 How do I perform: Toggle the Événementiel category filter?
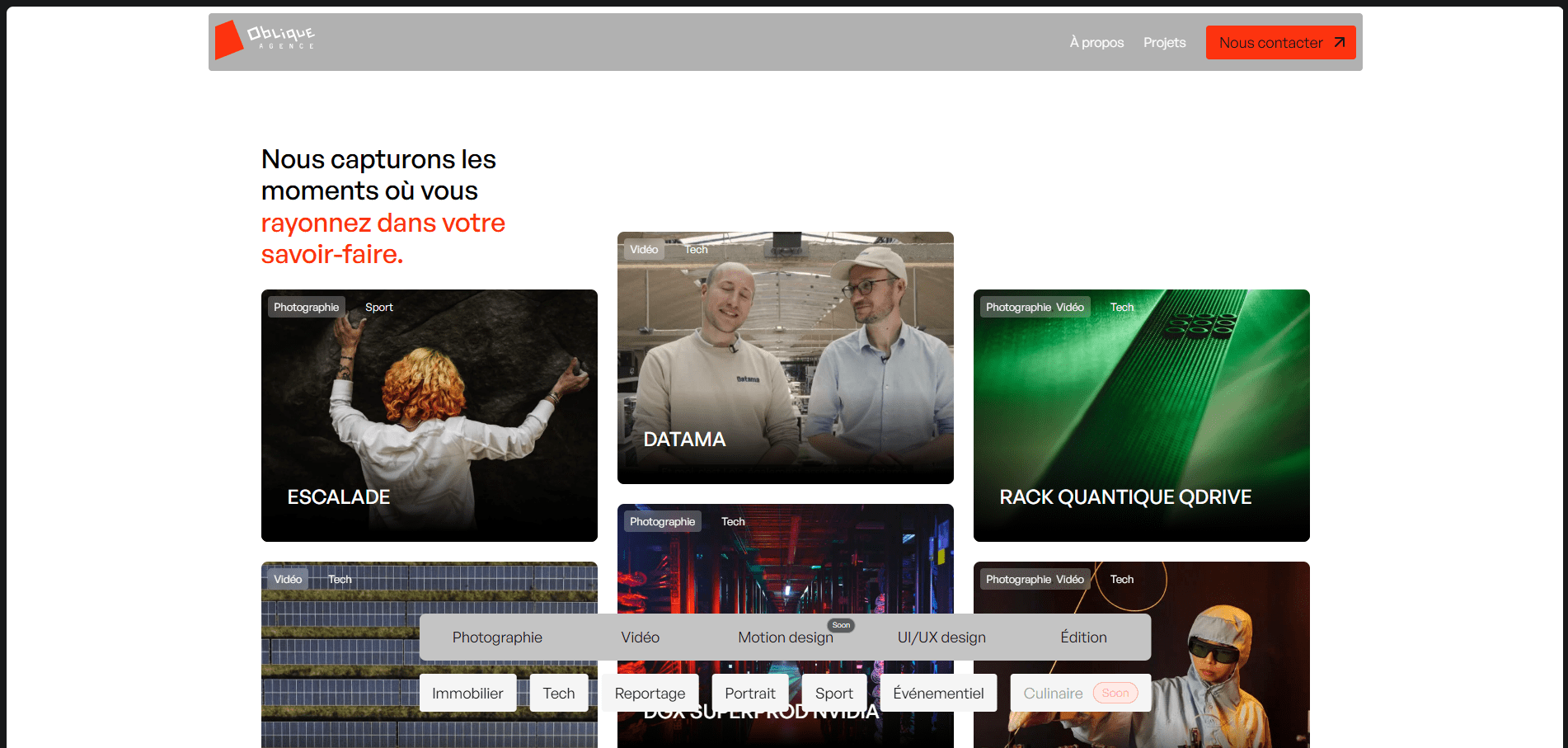point(938,694)
